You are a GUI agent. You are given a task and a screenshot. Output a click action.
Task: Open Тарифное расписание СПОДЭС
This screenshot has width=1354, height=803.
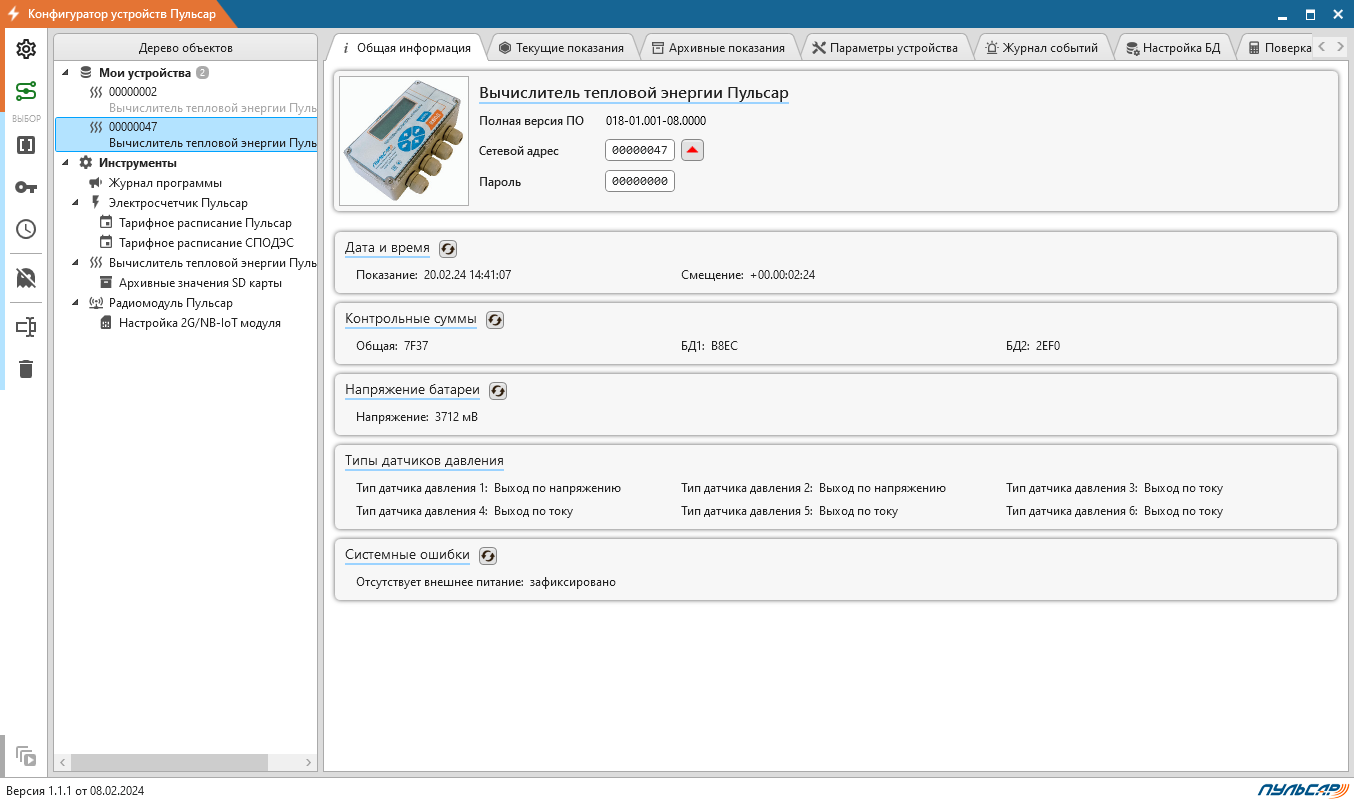[x=206, y=242]
